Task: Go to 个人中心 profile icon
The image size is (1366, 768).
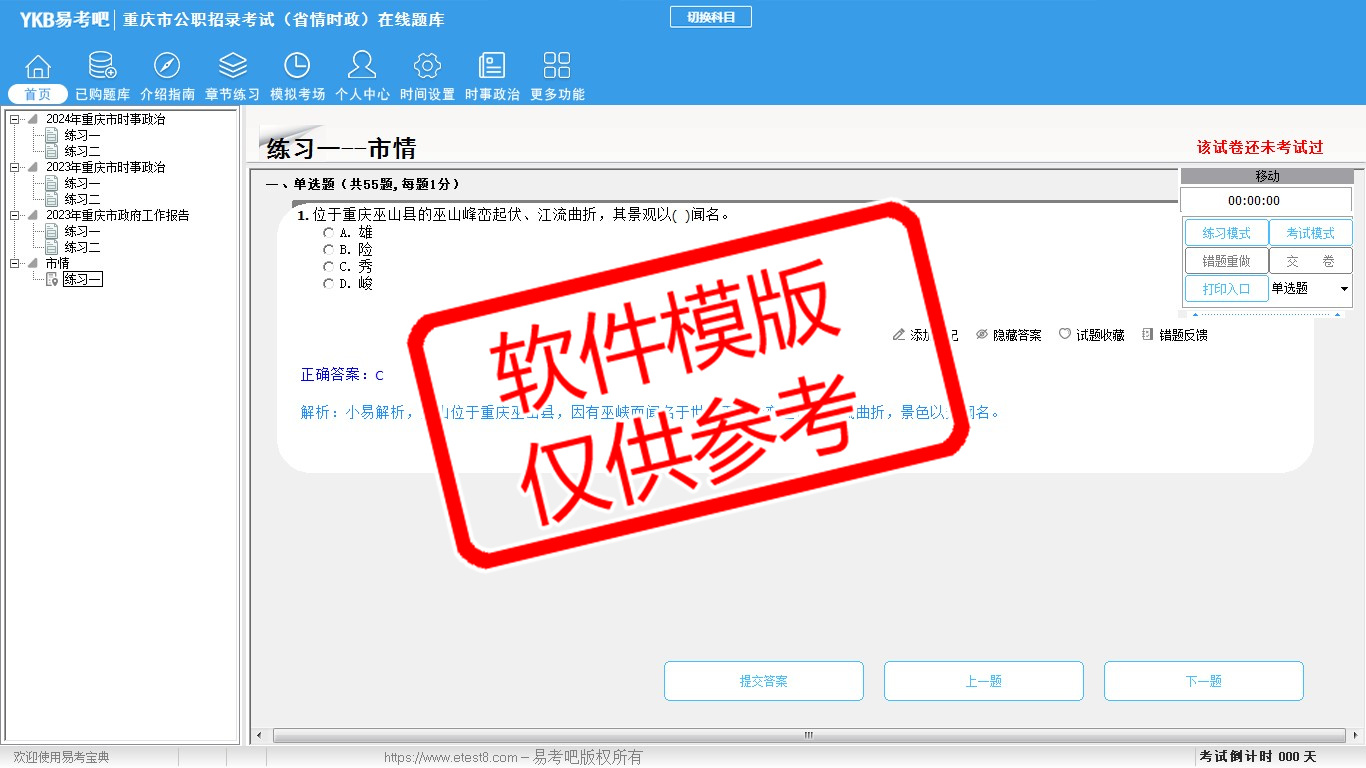Action: pyautogui.click(x=362, y=66)
